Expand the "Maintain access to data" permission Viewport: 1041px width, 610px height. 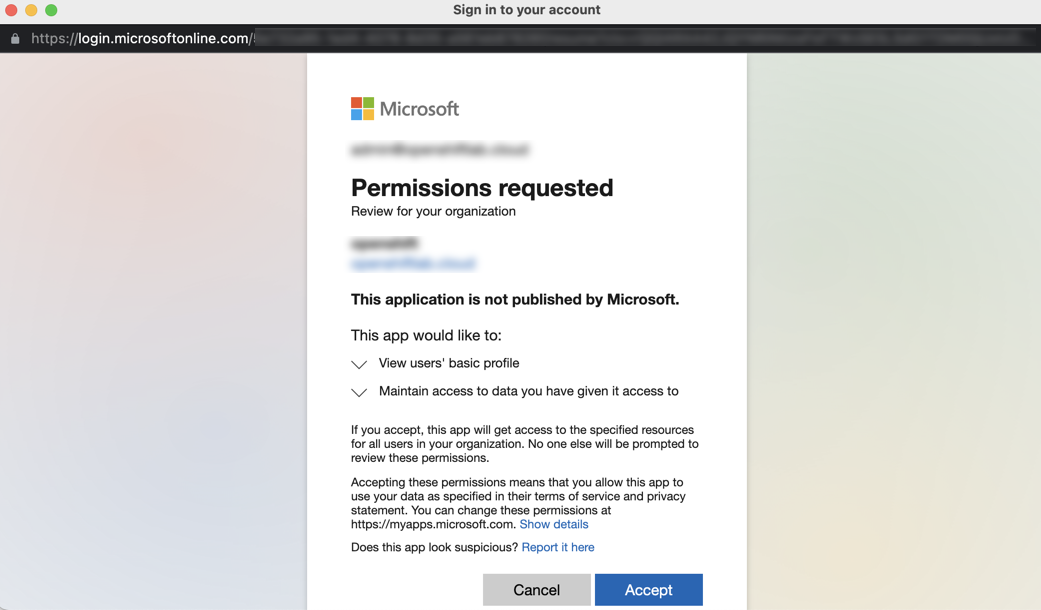point(359,392)
